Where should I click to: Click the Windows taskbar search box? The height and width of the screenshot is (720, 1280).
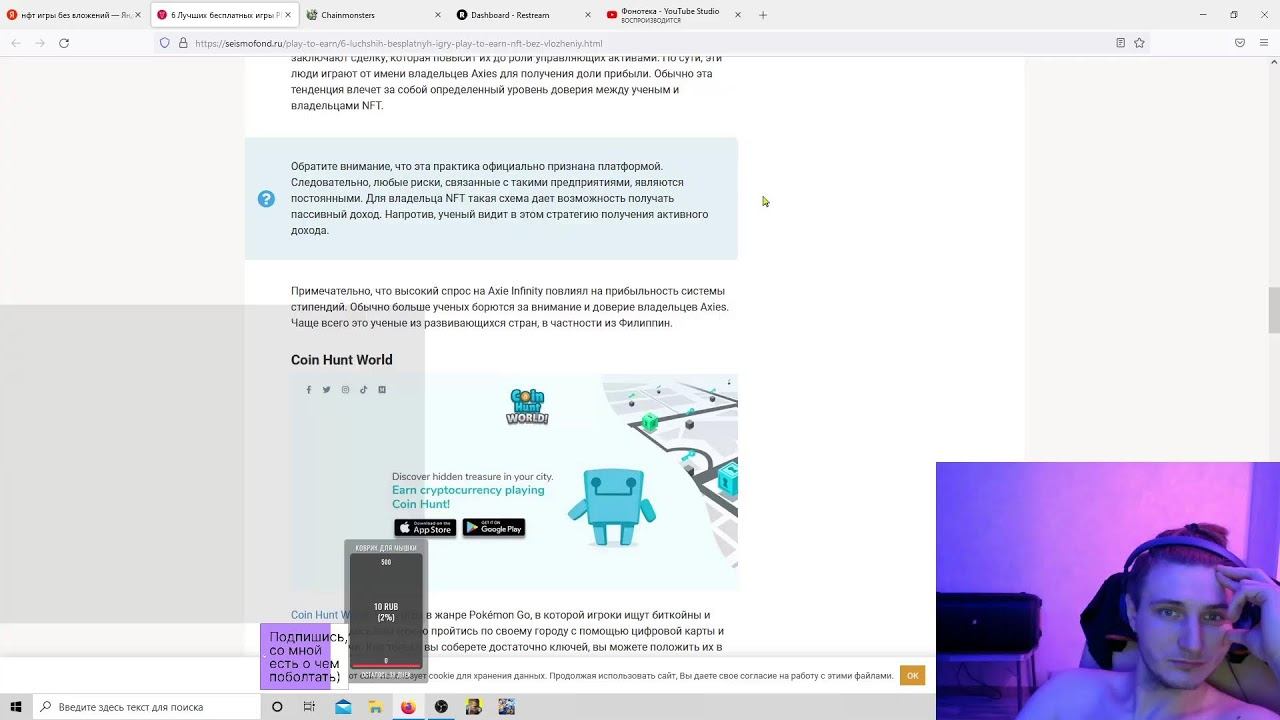coord(147,707)
